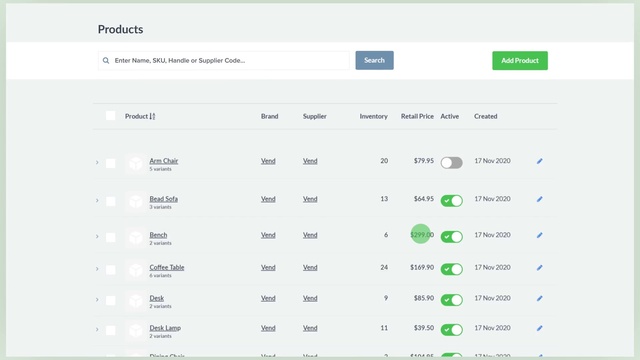
Task: Edit Desk using the pencil icon
Action: coord(540,298)
